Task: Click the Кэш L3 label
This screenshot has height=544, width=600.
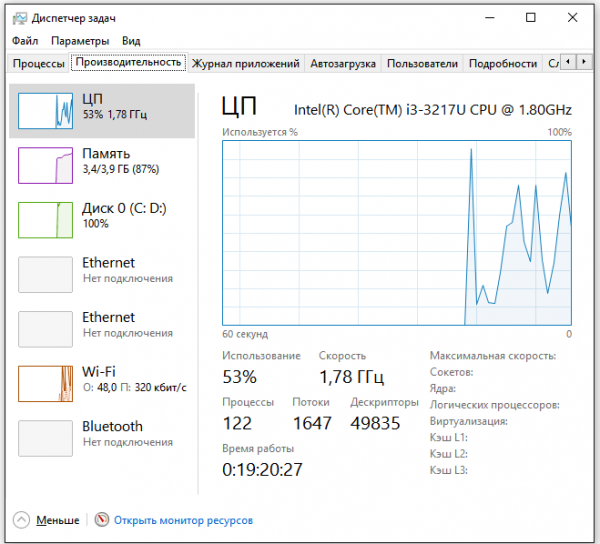Action: click(x=448, y=470)
